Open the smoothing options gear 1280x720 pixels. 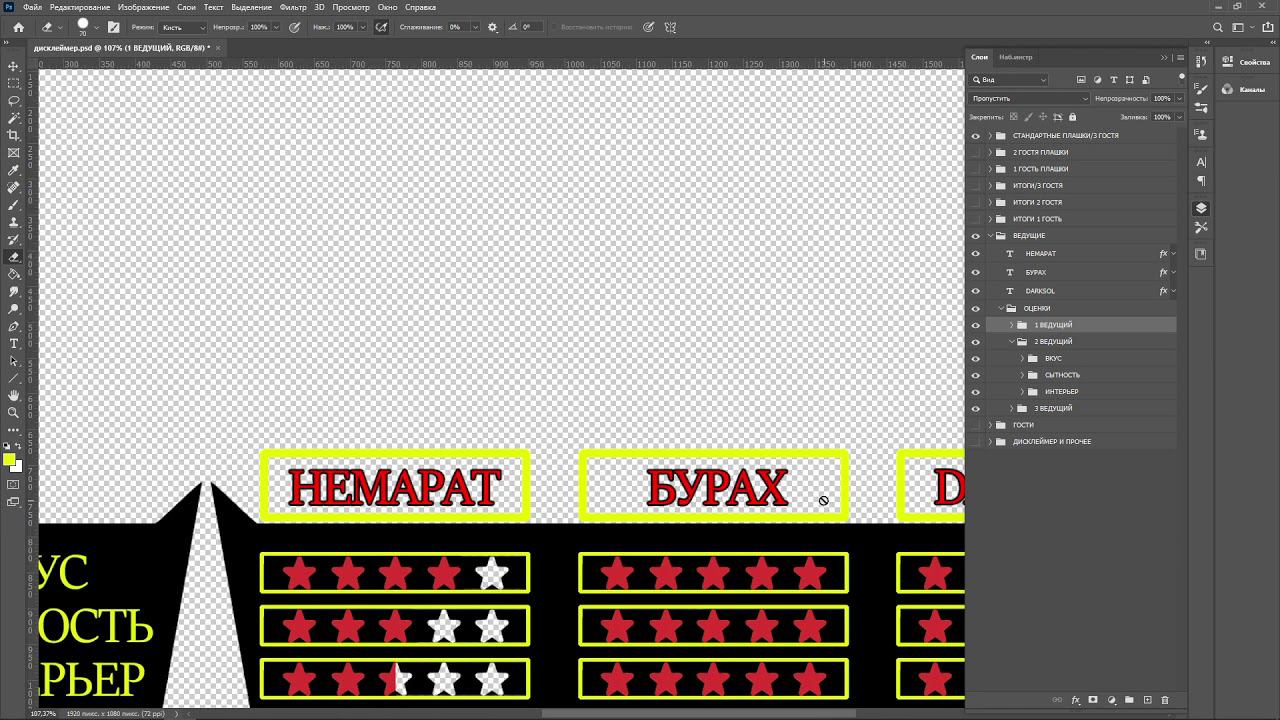point(492,27)
